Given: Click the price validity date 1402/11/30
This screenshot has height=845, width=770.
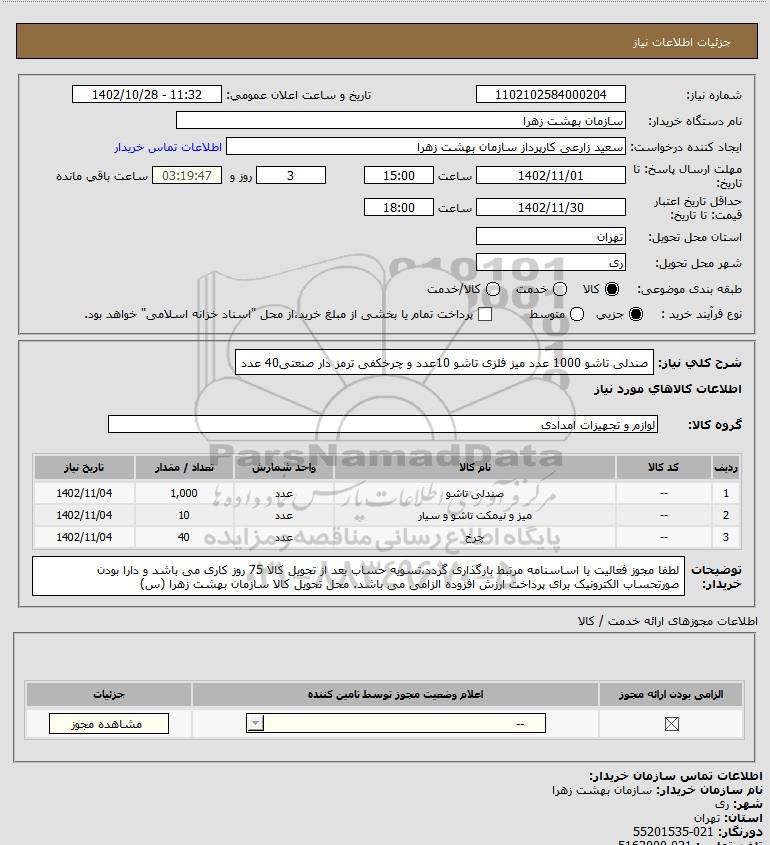Looking at the screenshot, I should [x=551, y=207].
